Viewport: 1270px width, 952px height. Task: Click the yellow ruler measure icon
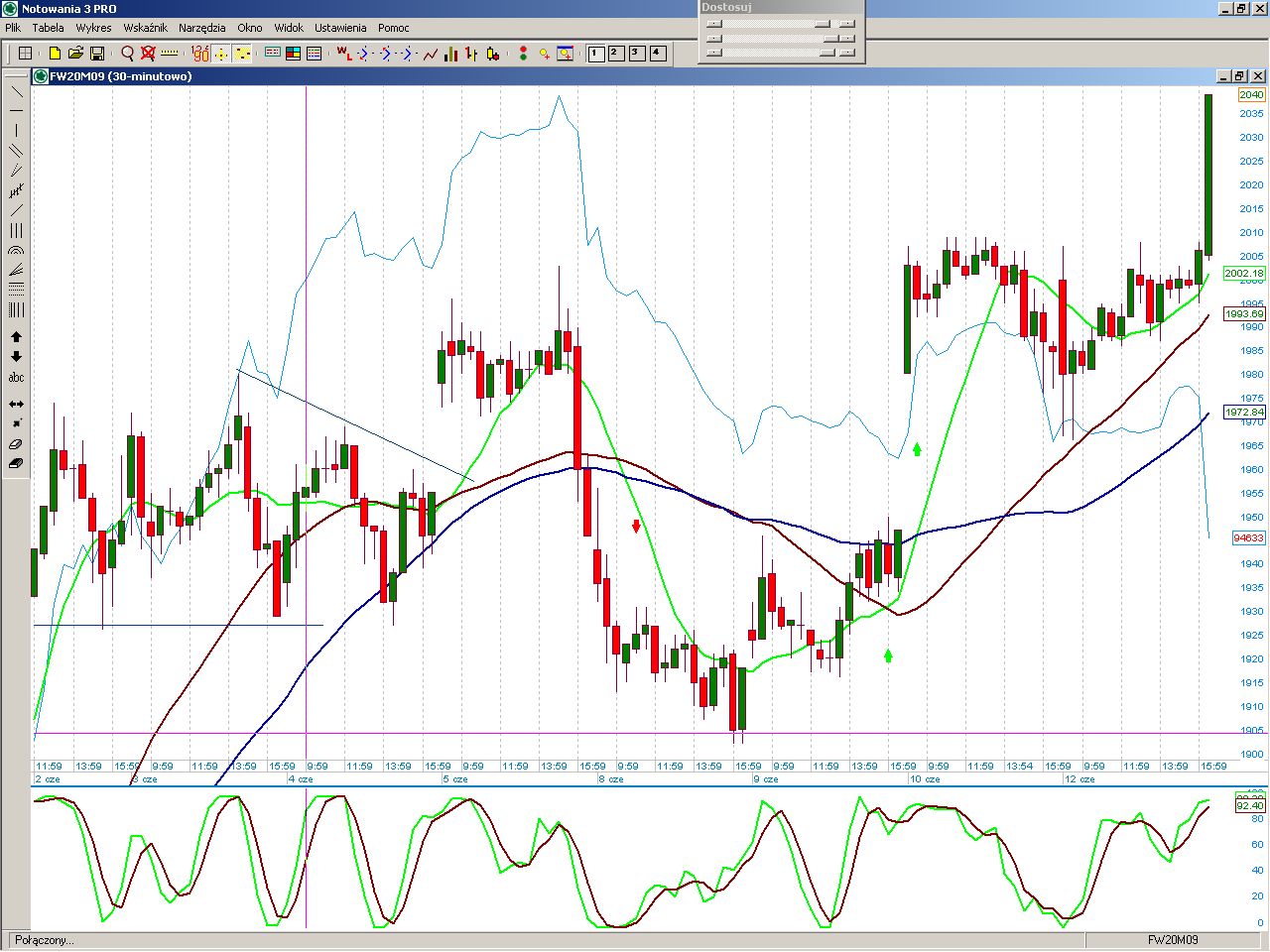point(170,54)
